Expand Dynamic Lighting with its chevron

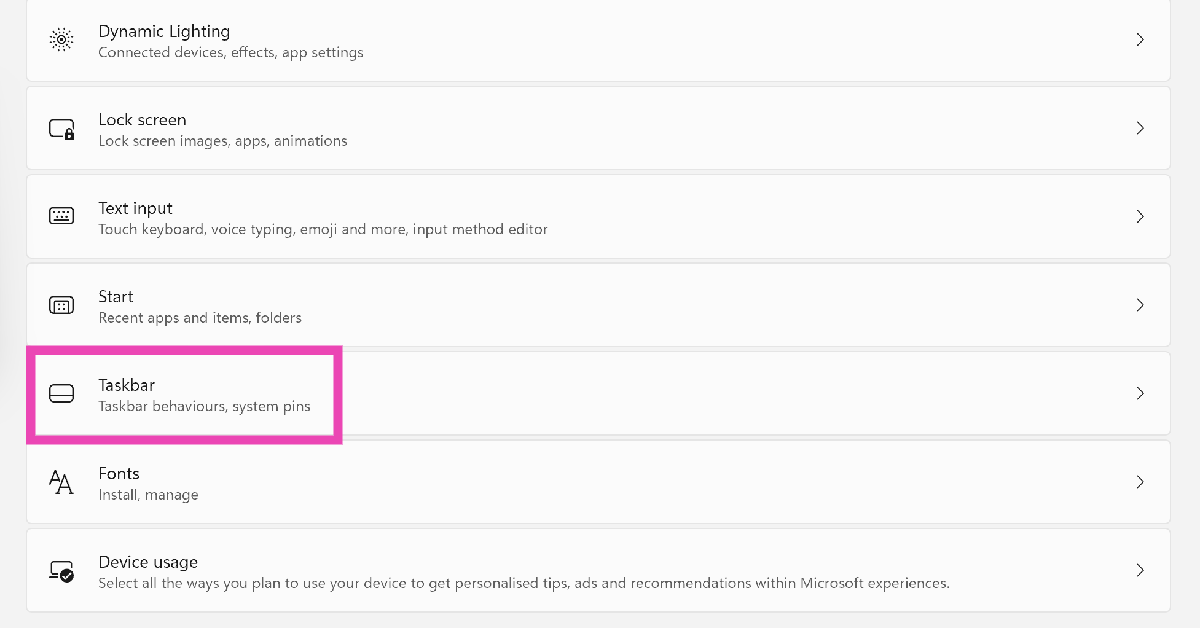tap(1140, 40)
